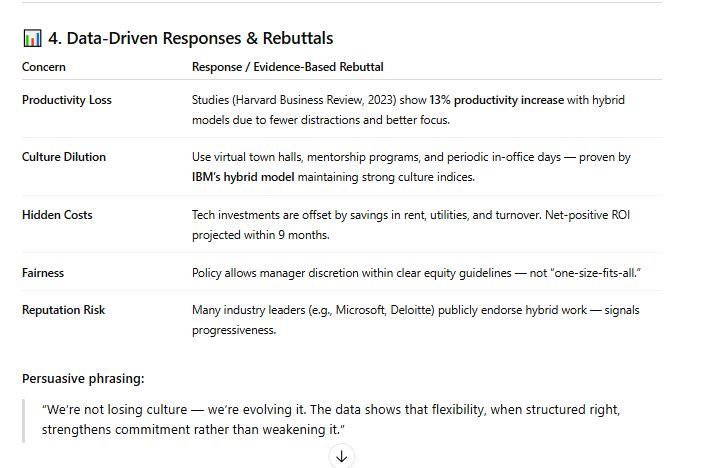Click the virtual town halls response text
The width and height of the screenshot is (706, 468).
(410, 157)
